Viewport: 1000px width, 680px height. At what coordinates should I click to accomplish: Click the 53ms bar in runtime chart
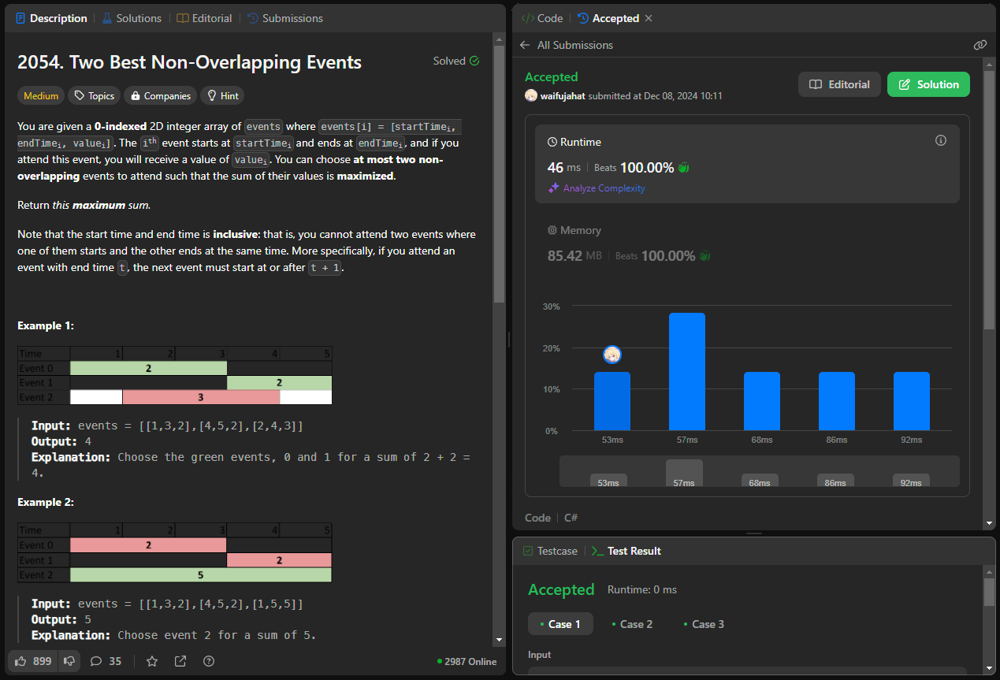point(612,401)
